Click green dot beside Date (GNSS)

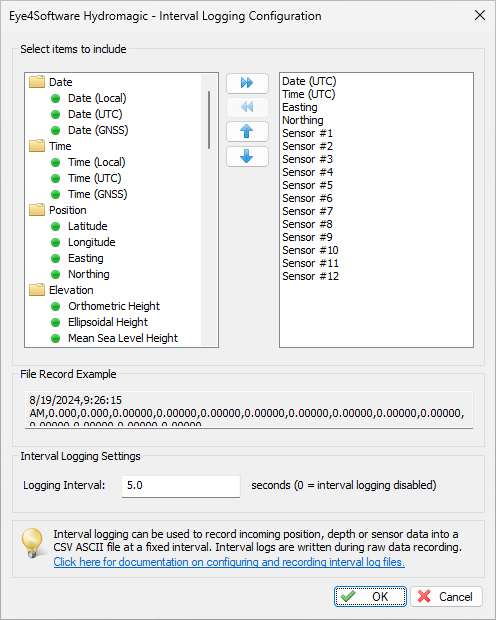(x=56, y=130)
